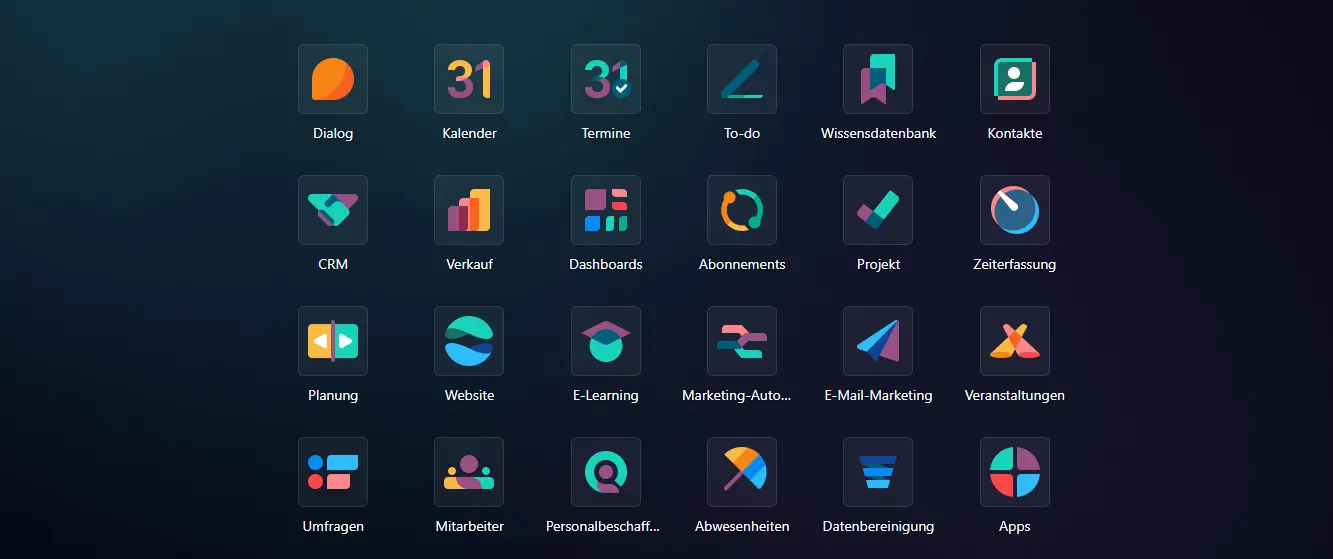The image size is (1333, 559).
Task: Open the Wissensdatenbank bookmark icon
Action: coord(878,79)
